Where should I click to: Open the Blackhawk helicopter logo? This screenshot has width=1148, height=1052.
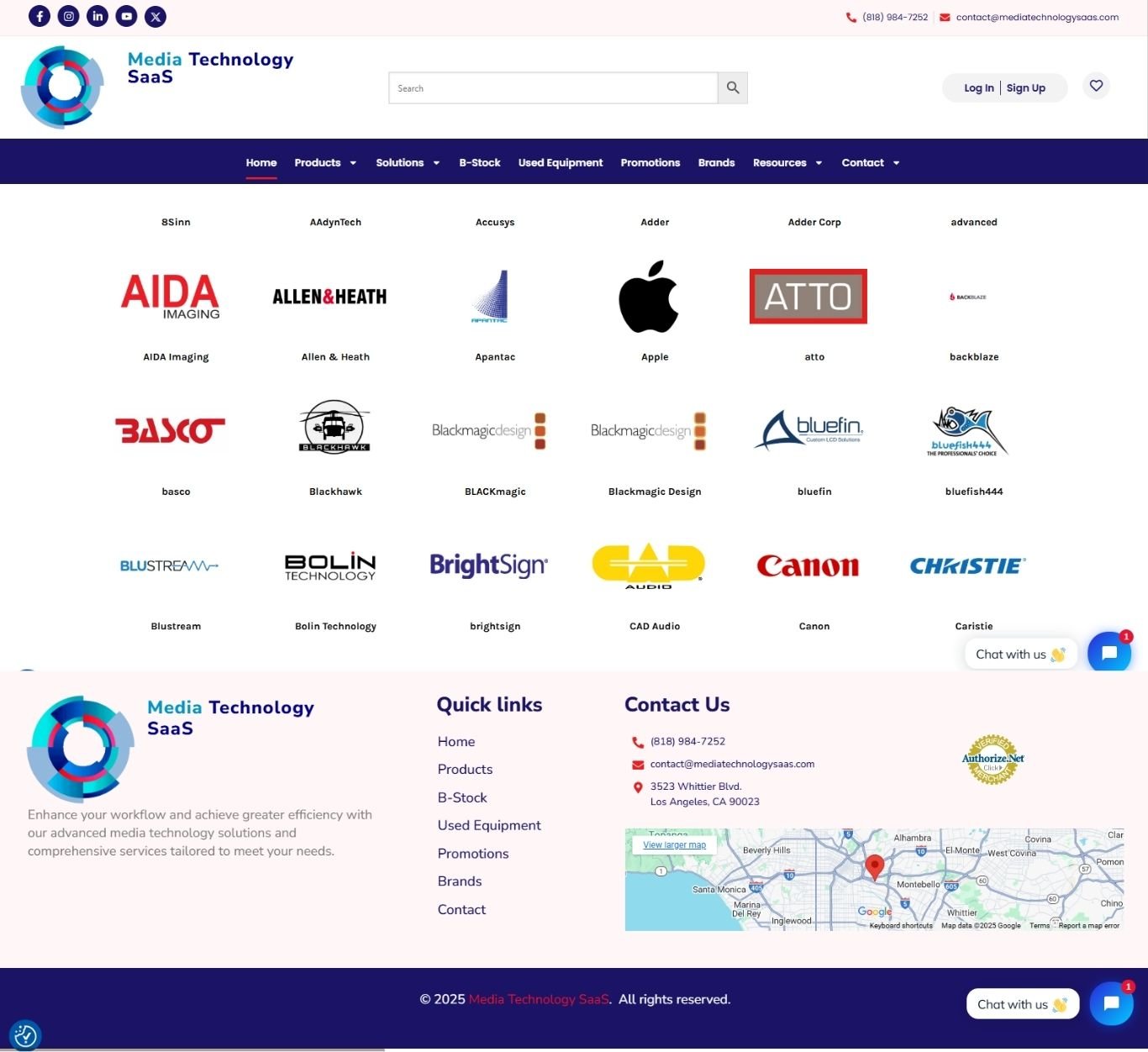tap(334, 426)
